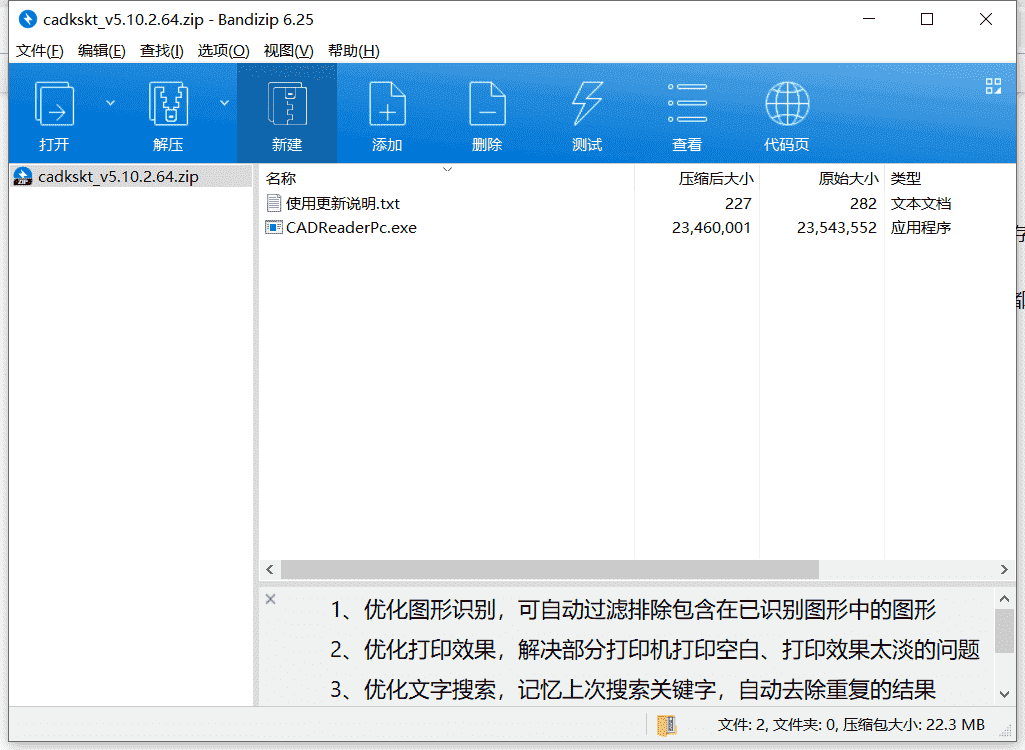This screenshot has width=1025, height=750.
Task: Sort by the 类型 column header
Action: [905, 179]
